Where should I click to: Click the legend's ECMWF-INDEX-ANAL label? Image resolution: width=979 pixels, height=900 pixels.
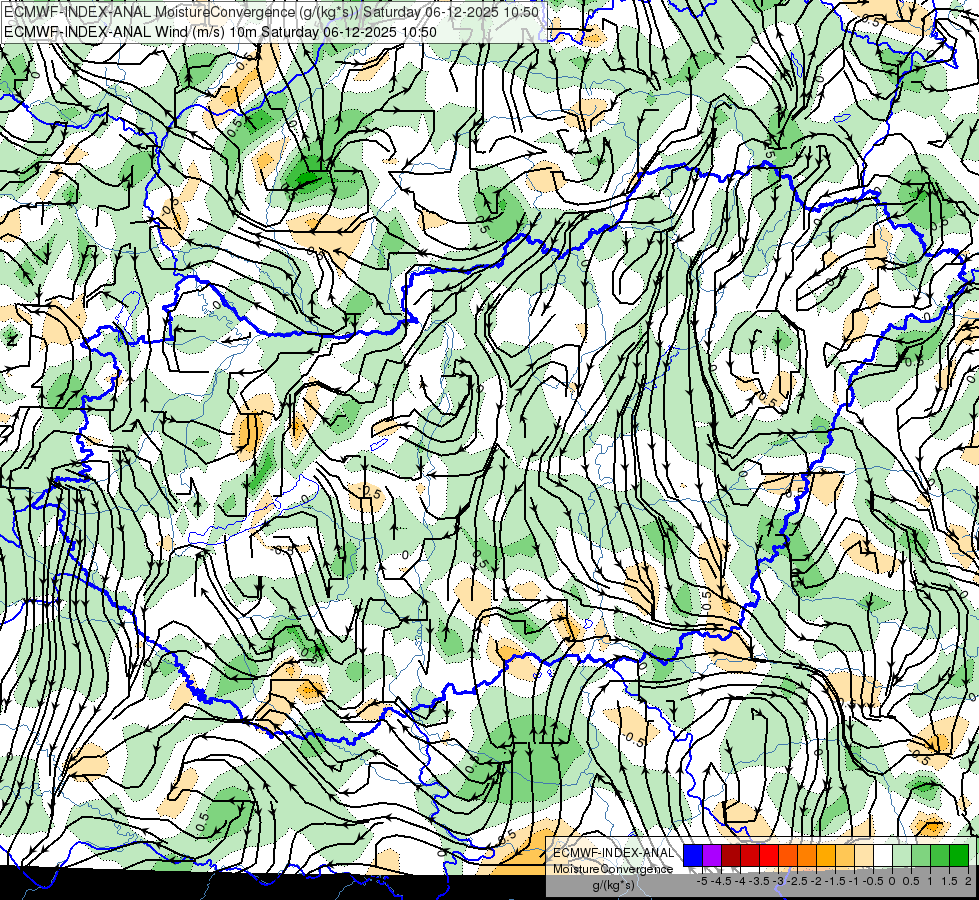pyautogui.click(x=613, y=853)
